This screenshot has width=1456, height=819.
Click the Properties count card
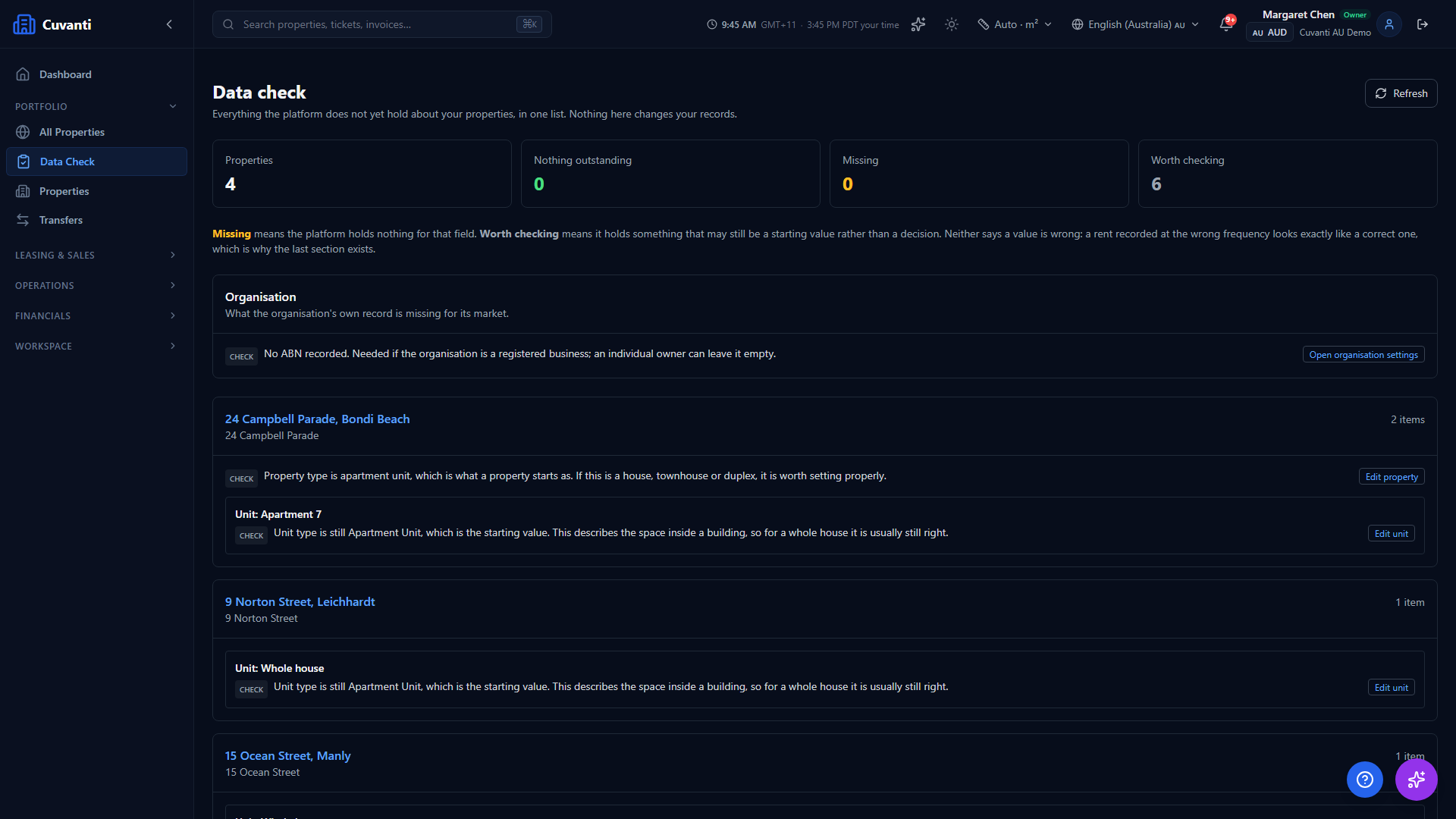[x=362, y=174]
